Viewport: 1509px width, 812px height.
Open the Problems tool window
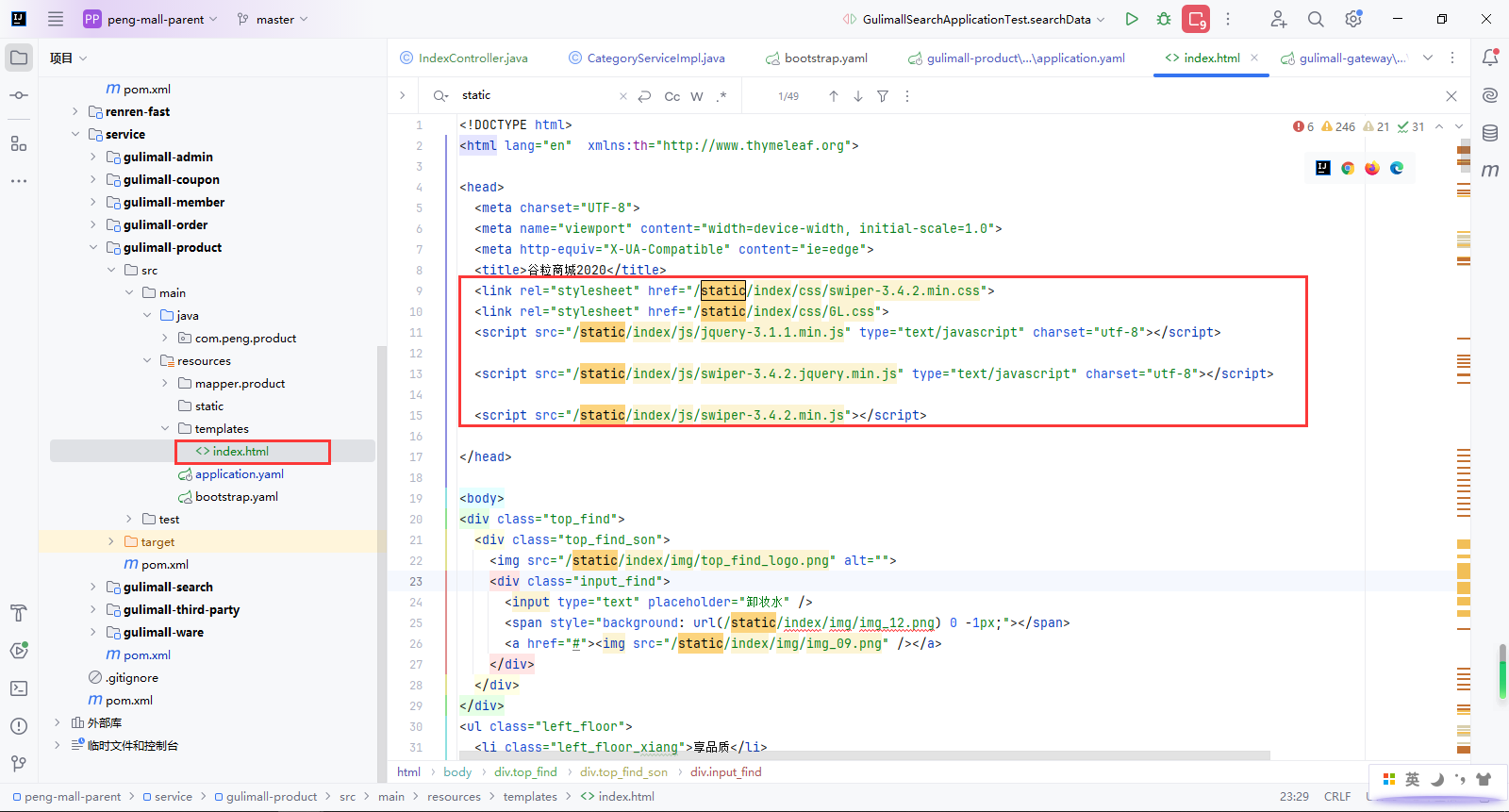pos(19,726)
